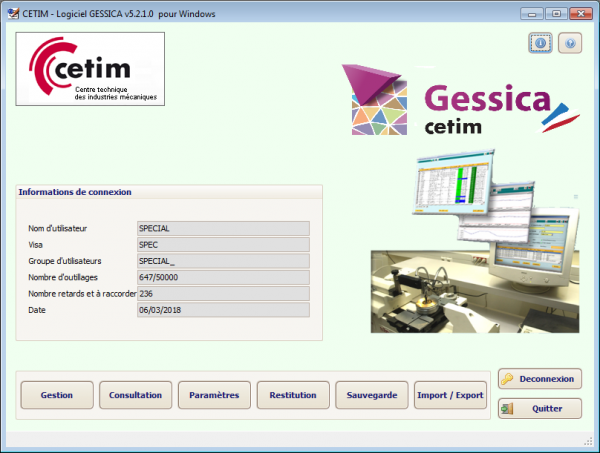Open Import / Export
The width and height of the screenshot is (600, 453).
pos(450,395)
